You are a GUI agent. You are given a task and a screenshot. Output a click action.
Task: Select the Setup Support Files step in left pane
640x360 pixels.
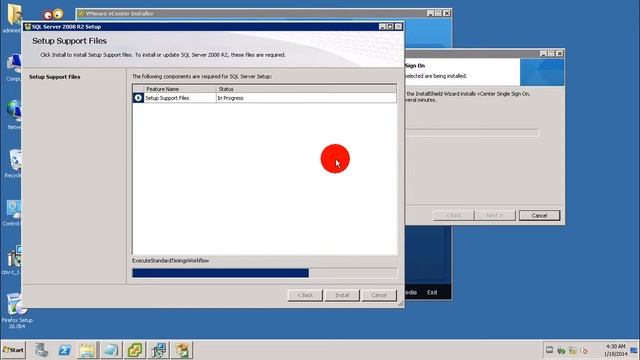[55, 77]
